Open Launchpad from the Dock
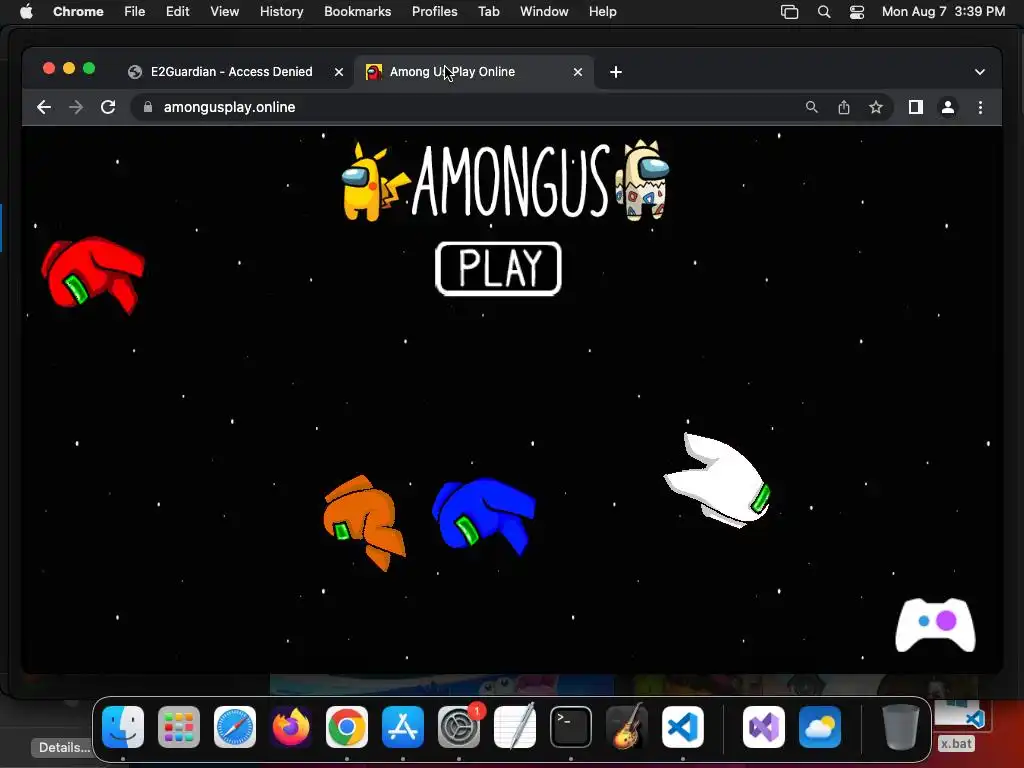This screenshot has width=1024, height=768. (179, 727)
